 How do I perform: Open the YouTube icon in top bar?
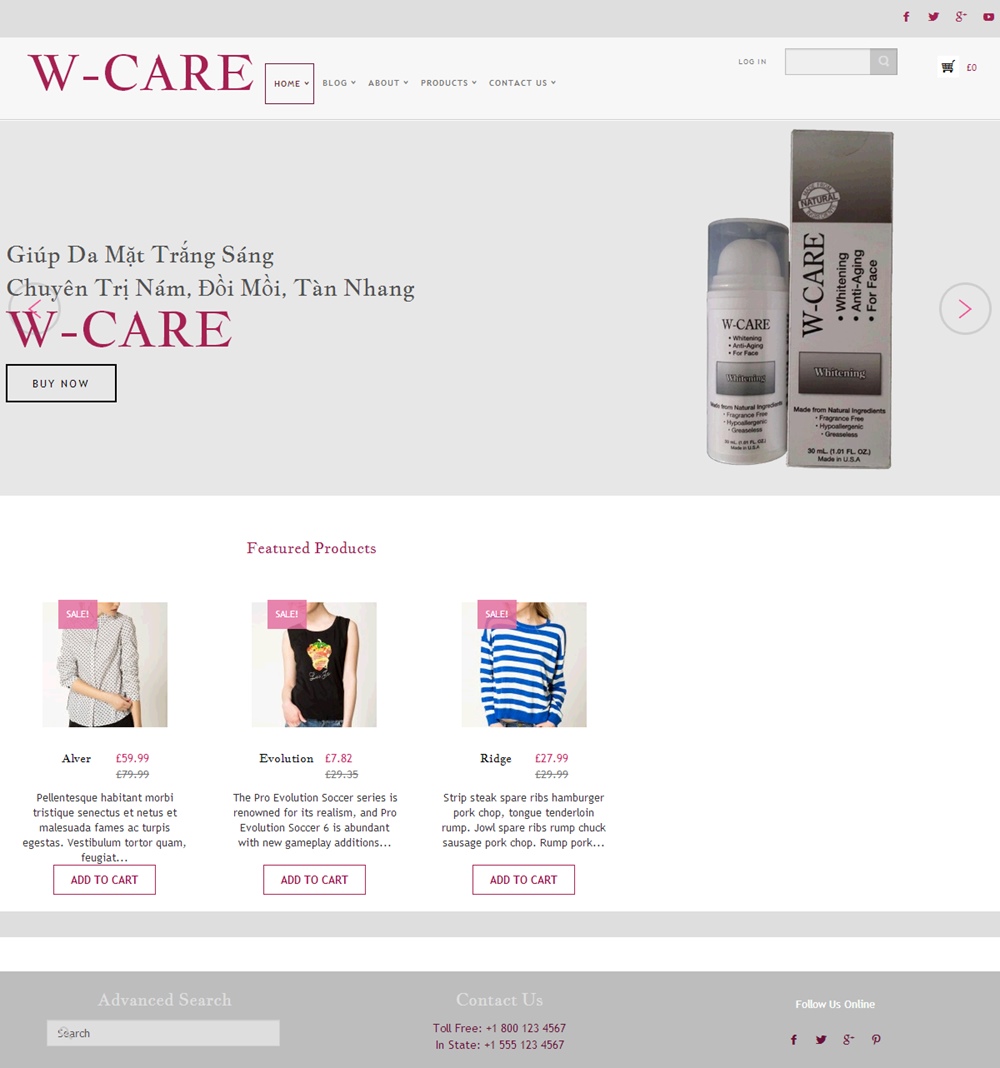click(x=988, y=17)
